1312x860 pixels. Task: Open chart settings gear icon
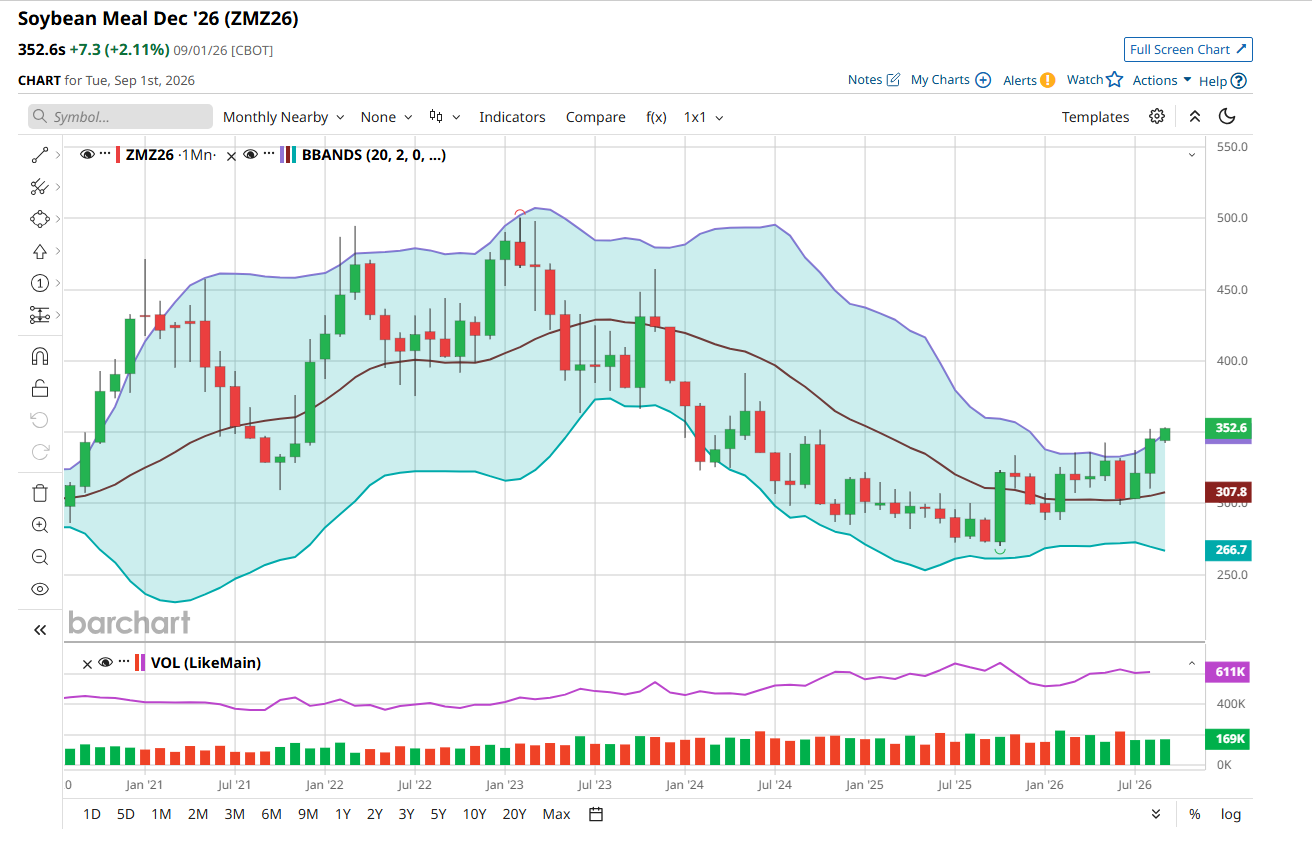pos(1157,117)
